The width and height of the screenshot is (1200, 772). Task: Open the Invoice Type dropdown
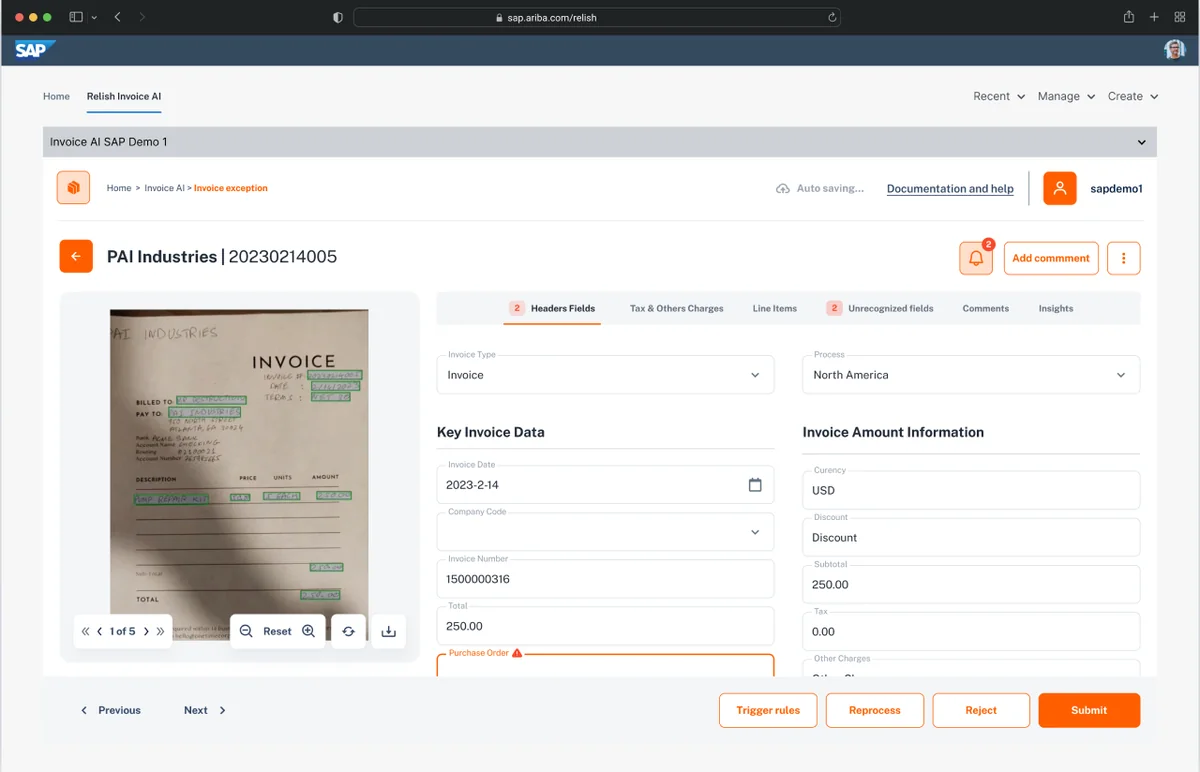point(605,374)
